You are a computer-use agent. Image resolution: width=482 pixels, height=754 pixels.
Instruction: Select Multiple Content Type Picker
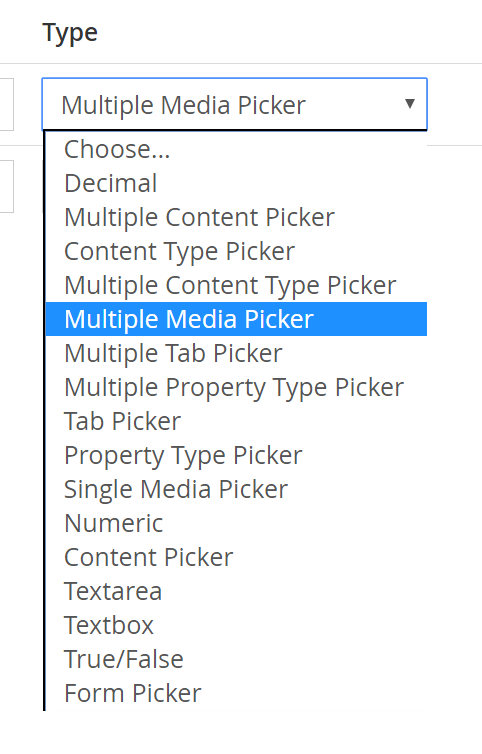236,285
